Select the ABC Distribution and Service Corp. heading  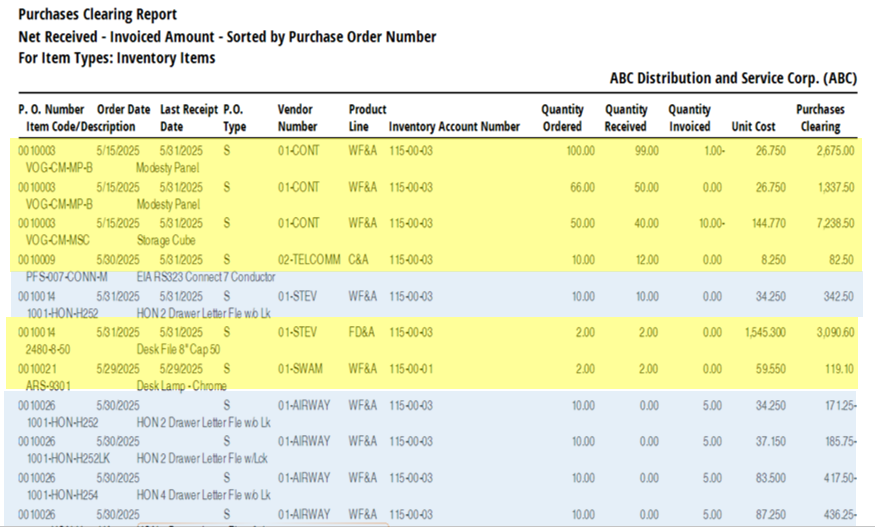click(732, 78)
